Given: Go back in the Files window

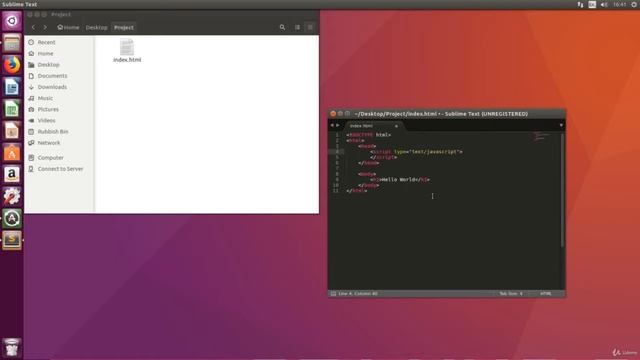Looking at the screenshot, I should click(33, 27).
